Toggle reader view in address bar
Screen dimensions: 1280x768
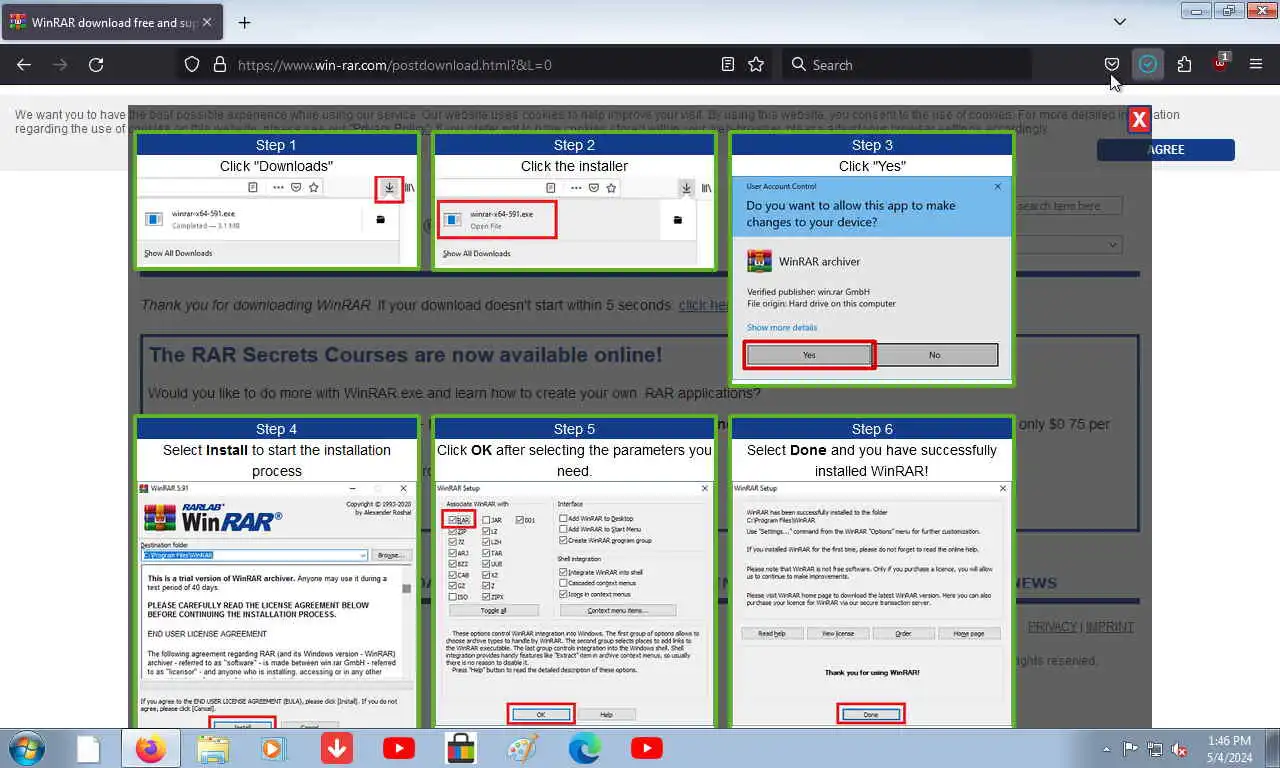pyautogui.click(x=728, y=64)
